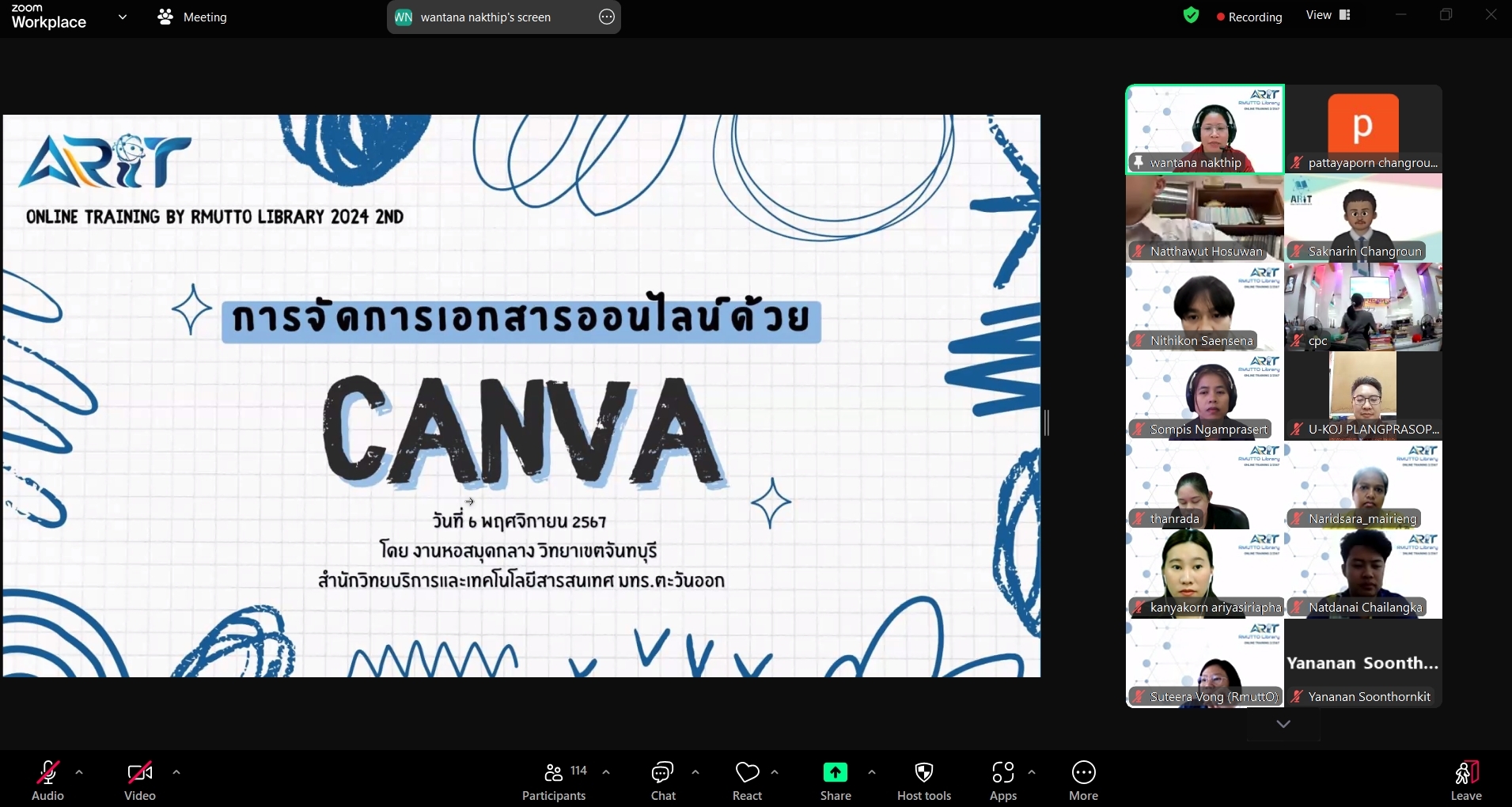Select Natthawut Hosuwan video tile
1512x807 pixels.
click(1205, 218)
